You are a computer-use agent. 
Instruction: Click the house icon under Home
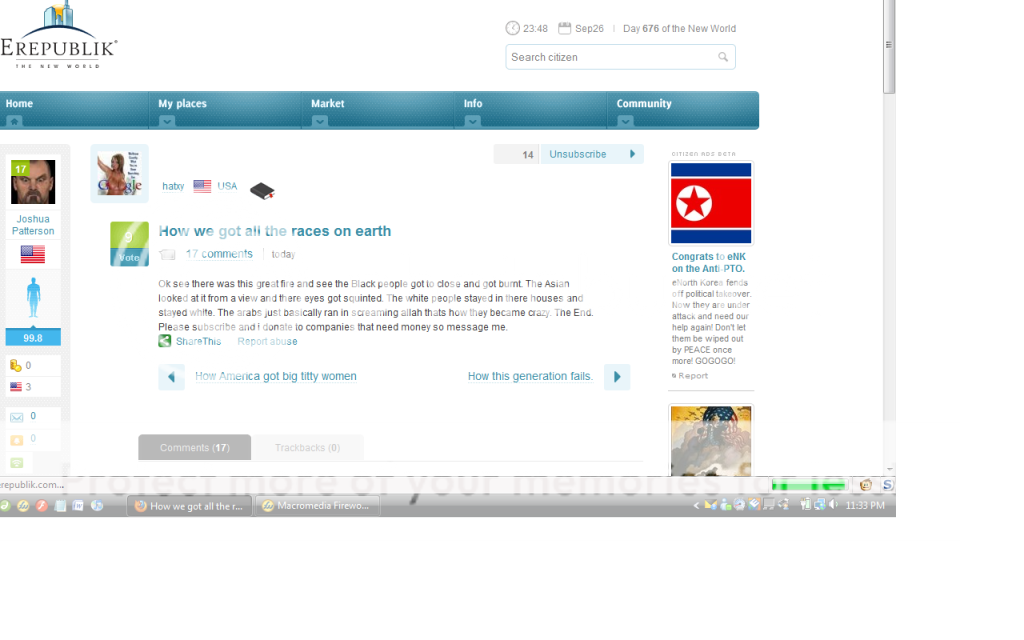pyautogui.click(x=14, y=121)
